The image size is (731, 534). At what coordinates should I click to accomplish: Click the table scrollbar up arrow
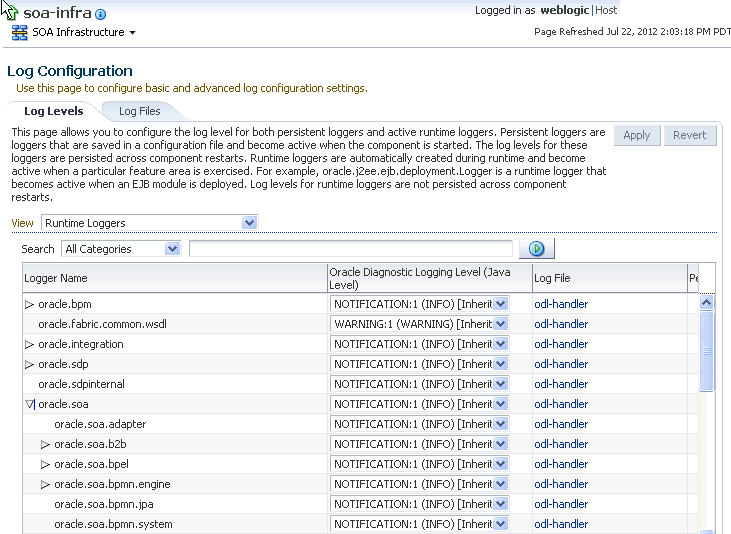706,303
